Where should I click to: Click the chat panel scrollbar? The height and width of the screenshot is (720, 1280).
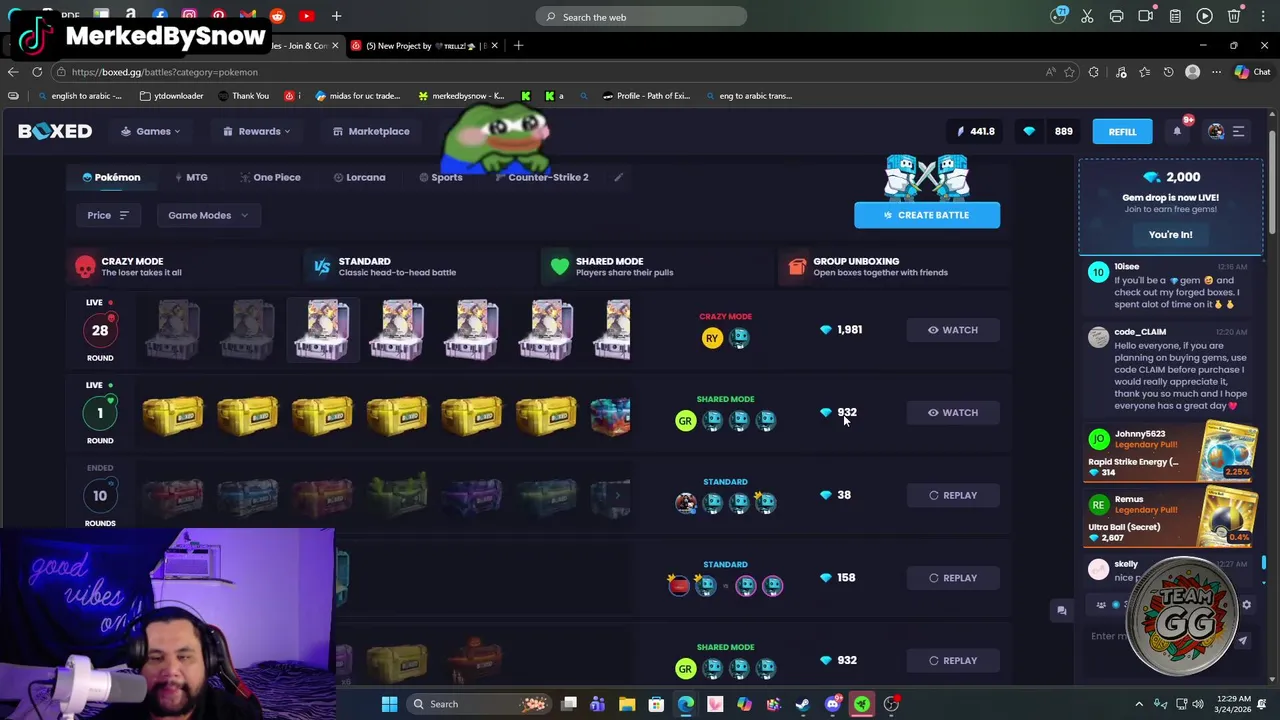pos(1263,564)
